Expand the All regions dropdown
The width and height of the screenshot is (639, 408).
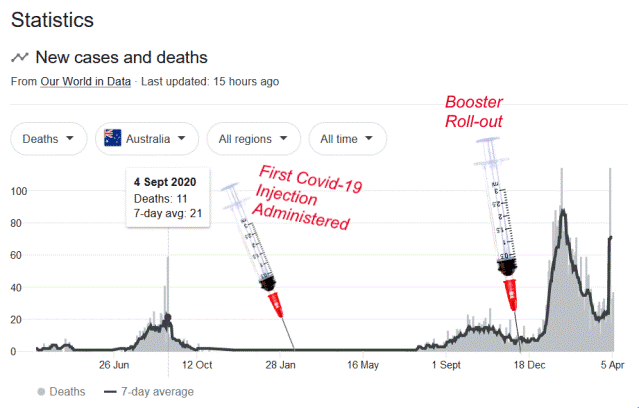pyautogui.click(x=253, y=138)
